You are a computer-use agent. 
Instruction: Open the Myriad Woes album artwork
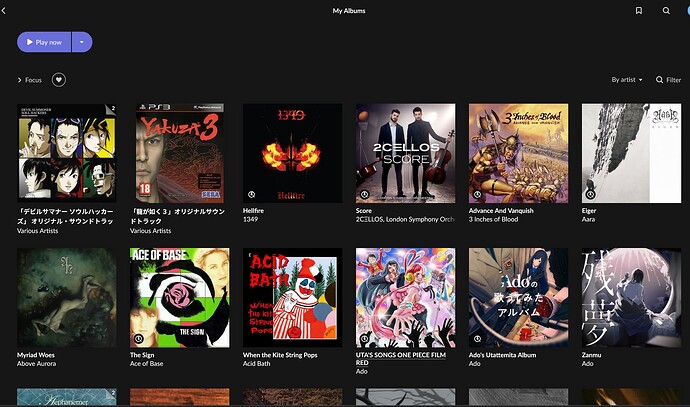[x=66, y=297]
